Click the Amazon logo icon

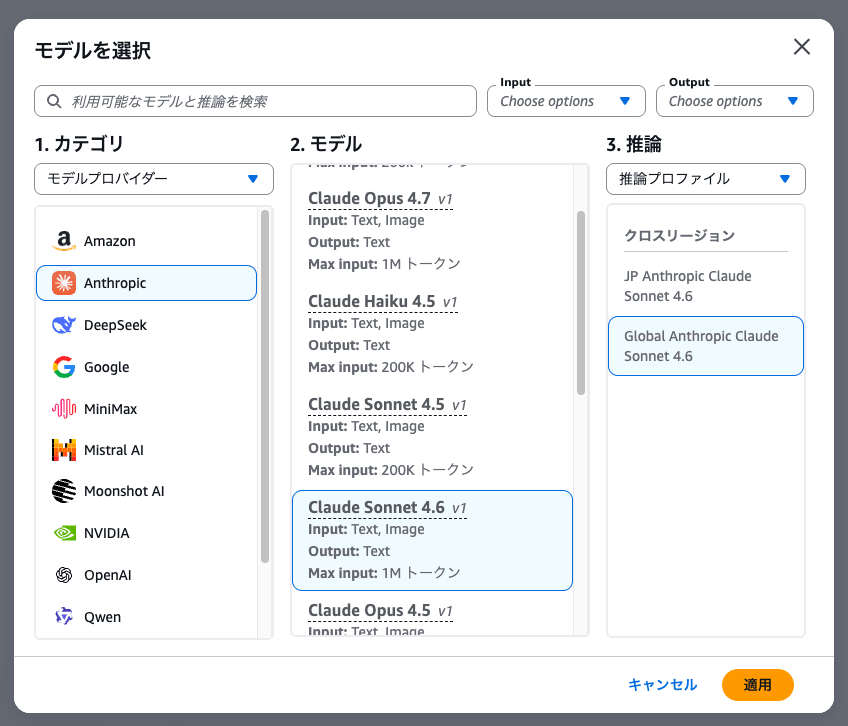[64, 241]
